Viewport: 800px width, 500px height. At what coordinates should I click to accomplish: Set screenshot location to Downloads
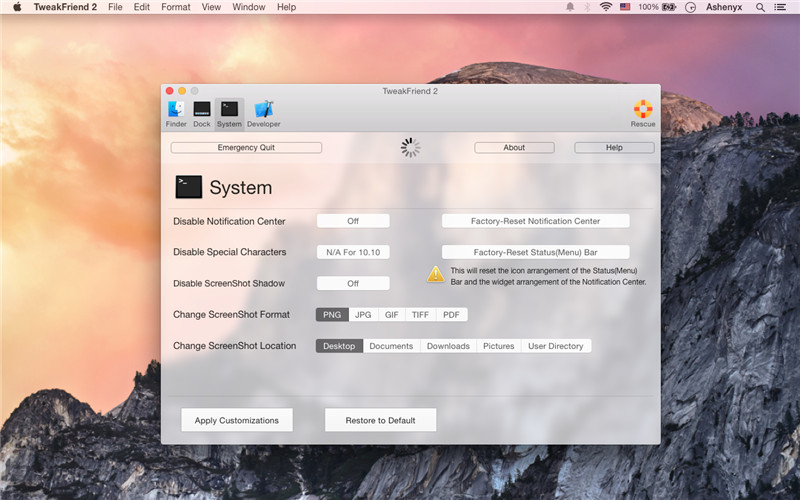(x=448, y=346)
